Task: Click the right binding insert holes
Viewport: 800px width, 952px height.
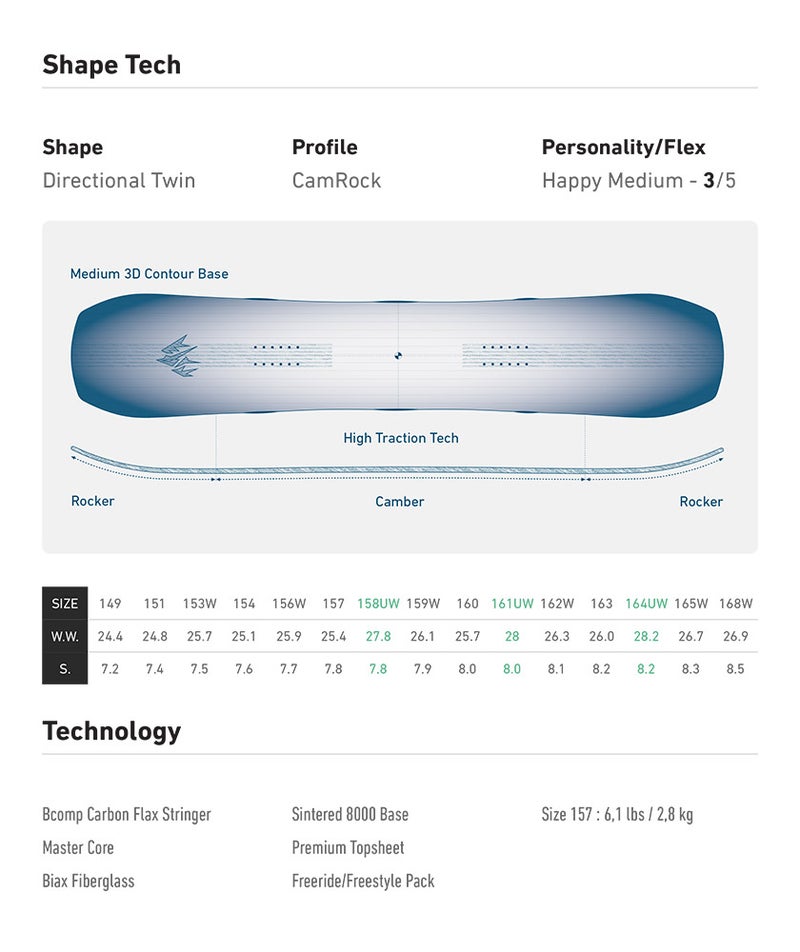Action: tap(505, 356)
